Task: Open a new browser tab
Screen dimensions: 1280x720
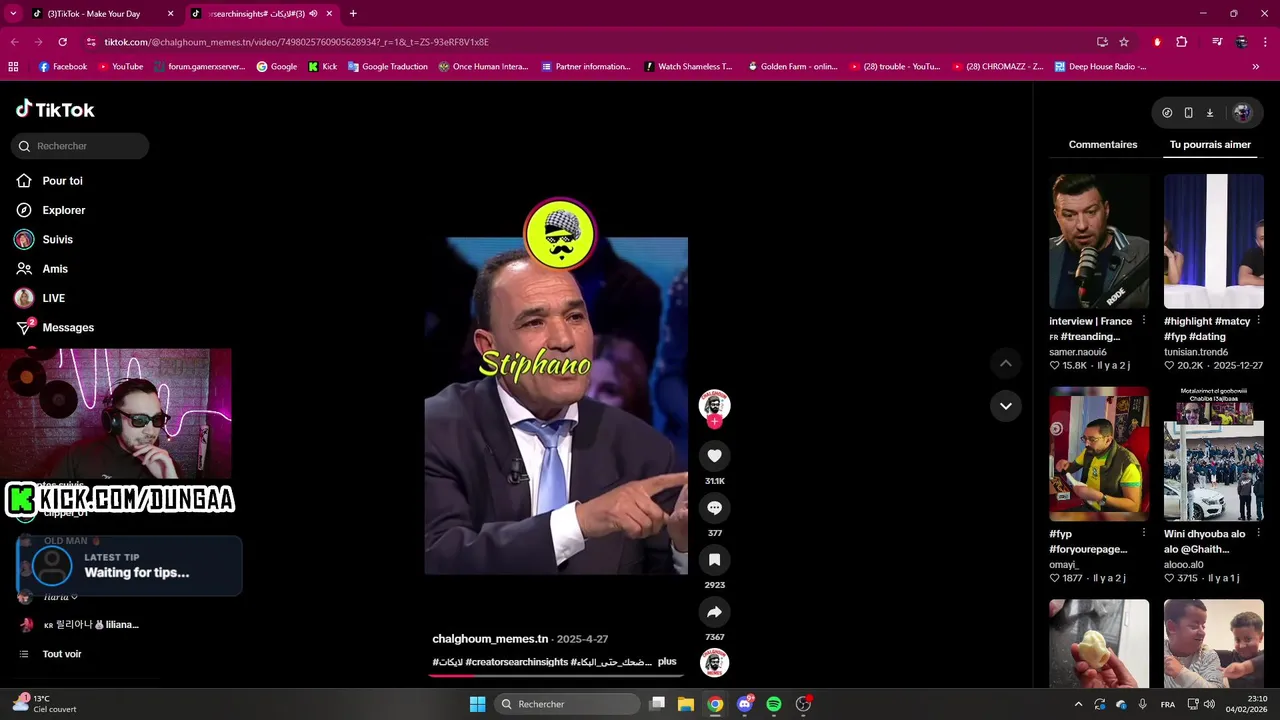Action: [x=353, y=14]
